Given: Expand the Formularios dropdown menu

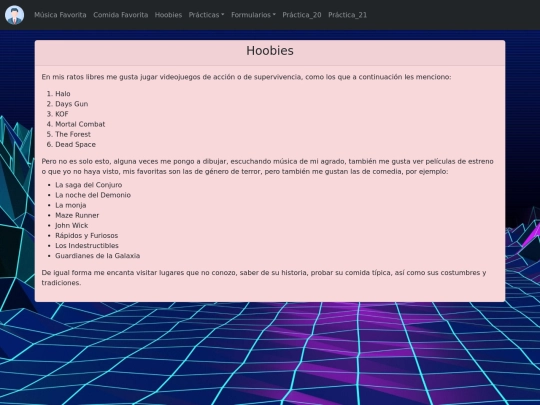Looking at the screenshot, I should tap(253, 15).
